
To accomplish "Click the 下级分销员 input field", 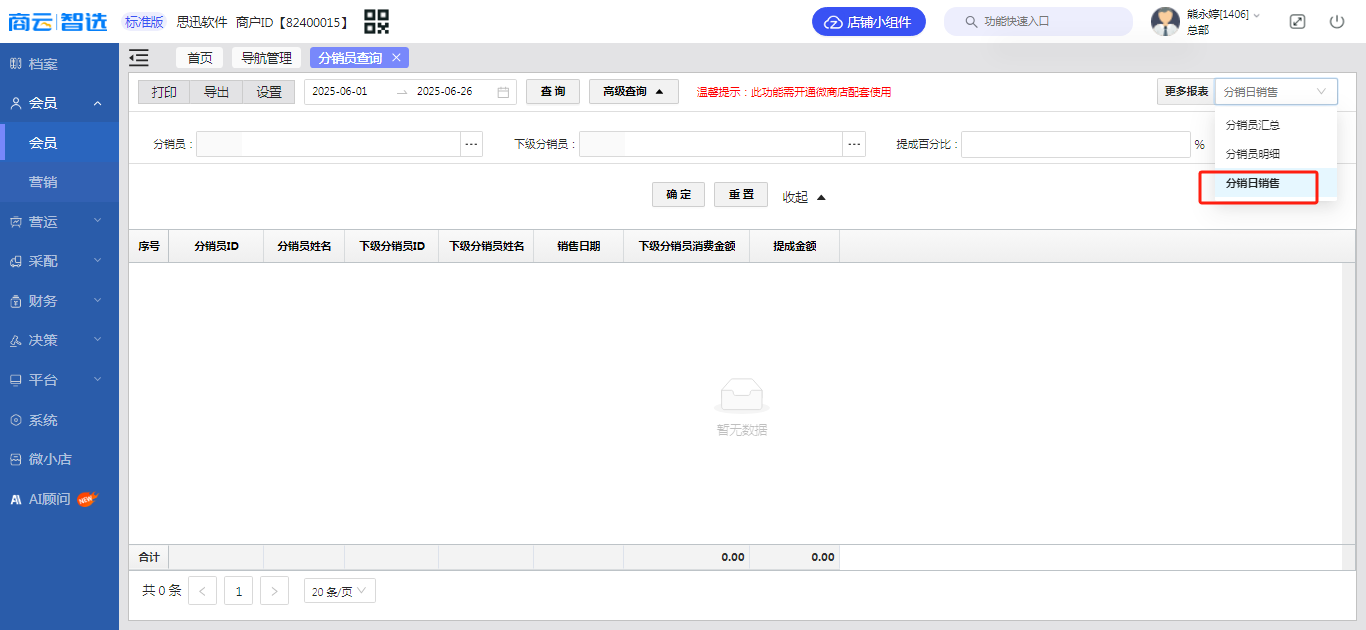I will [711, 145].
